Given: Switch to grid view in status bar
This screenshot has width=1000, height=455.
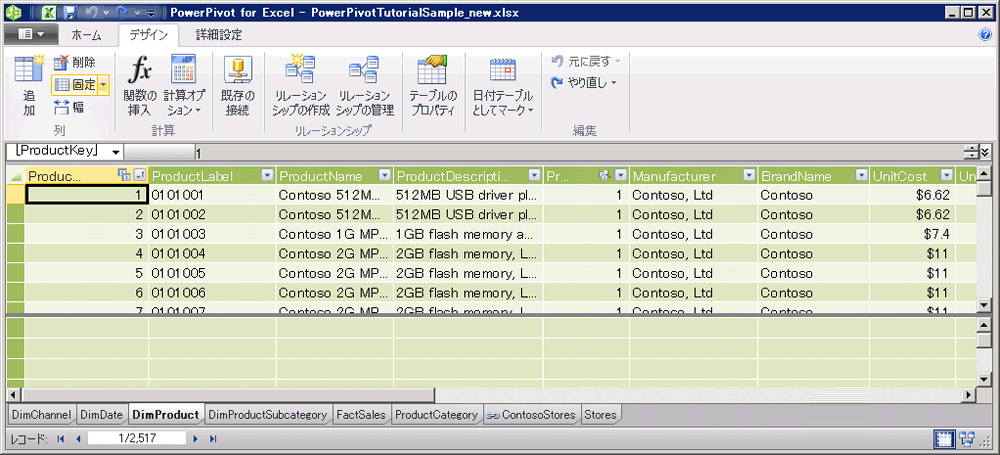Looking at the screenshot, I should pos(945,438).
